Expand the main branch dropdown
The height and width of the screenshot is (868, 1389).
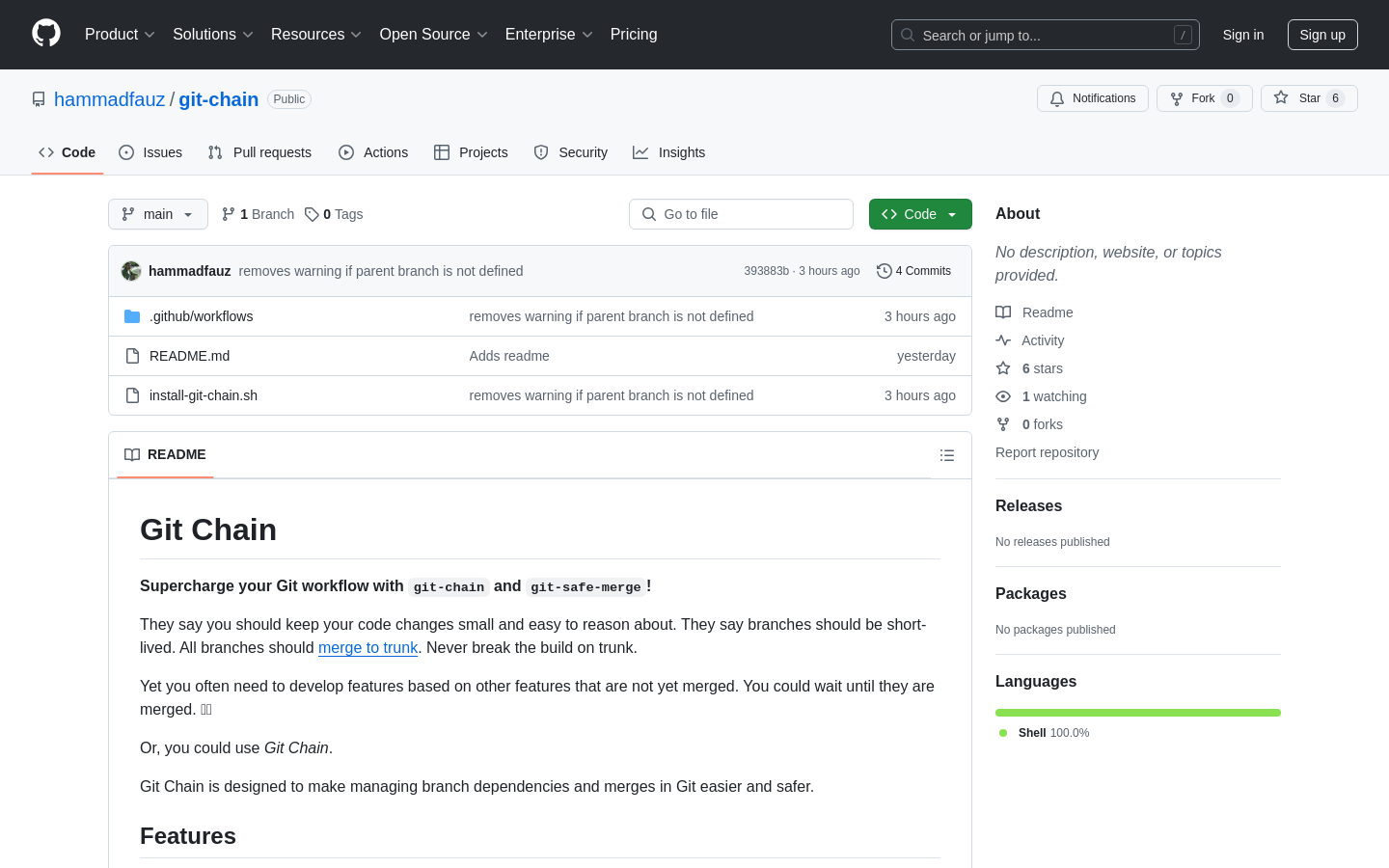tap(158, 214)
